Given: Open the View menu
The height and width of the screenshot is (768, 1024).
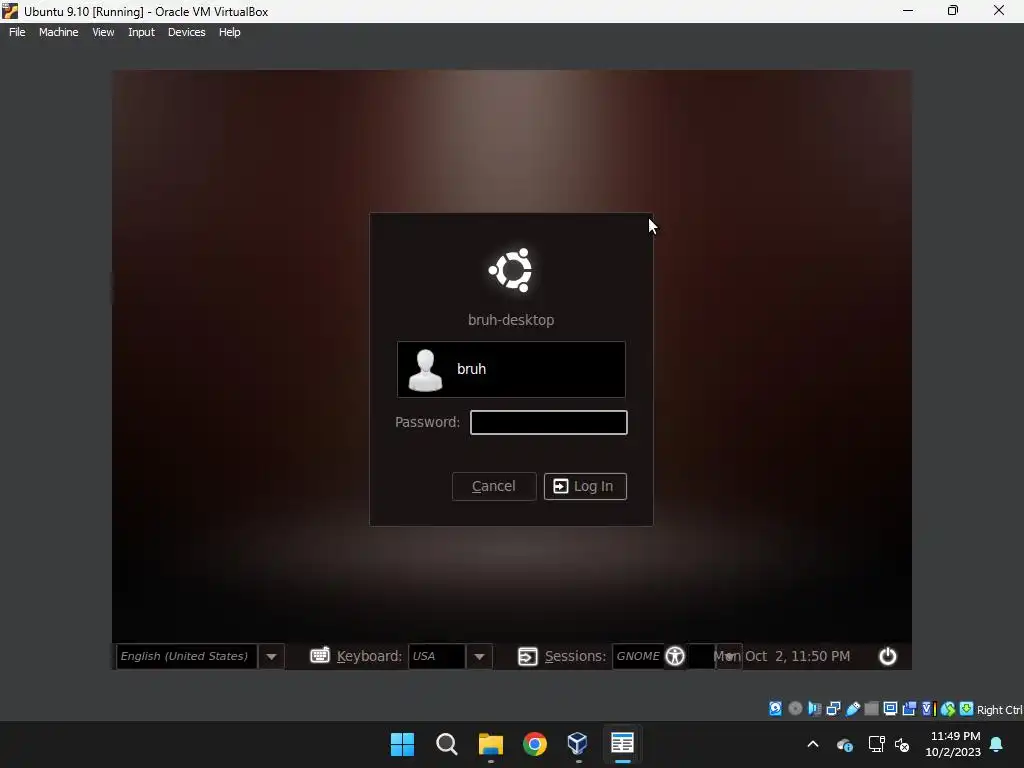Looking at the screenshot, I should pos(103,32).
